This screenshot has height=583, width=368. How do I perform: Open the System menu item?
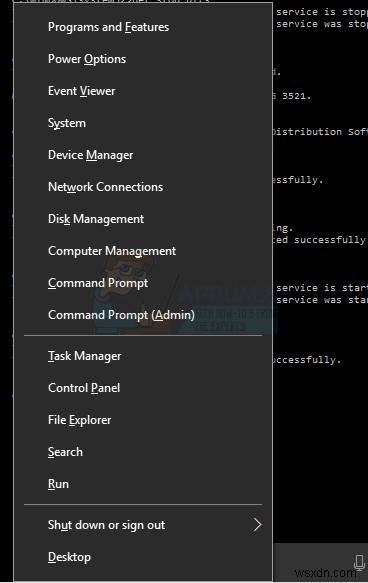(x=143, y=123)
